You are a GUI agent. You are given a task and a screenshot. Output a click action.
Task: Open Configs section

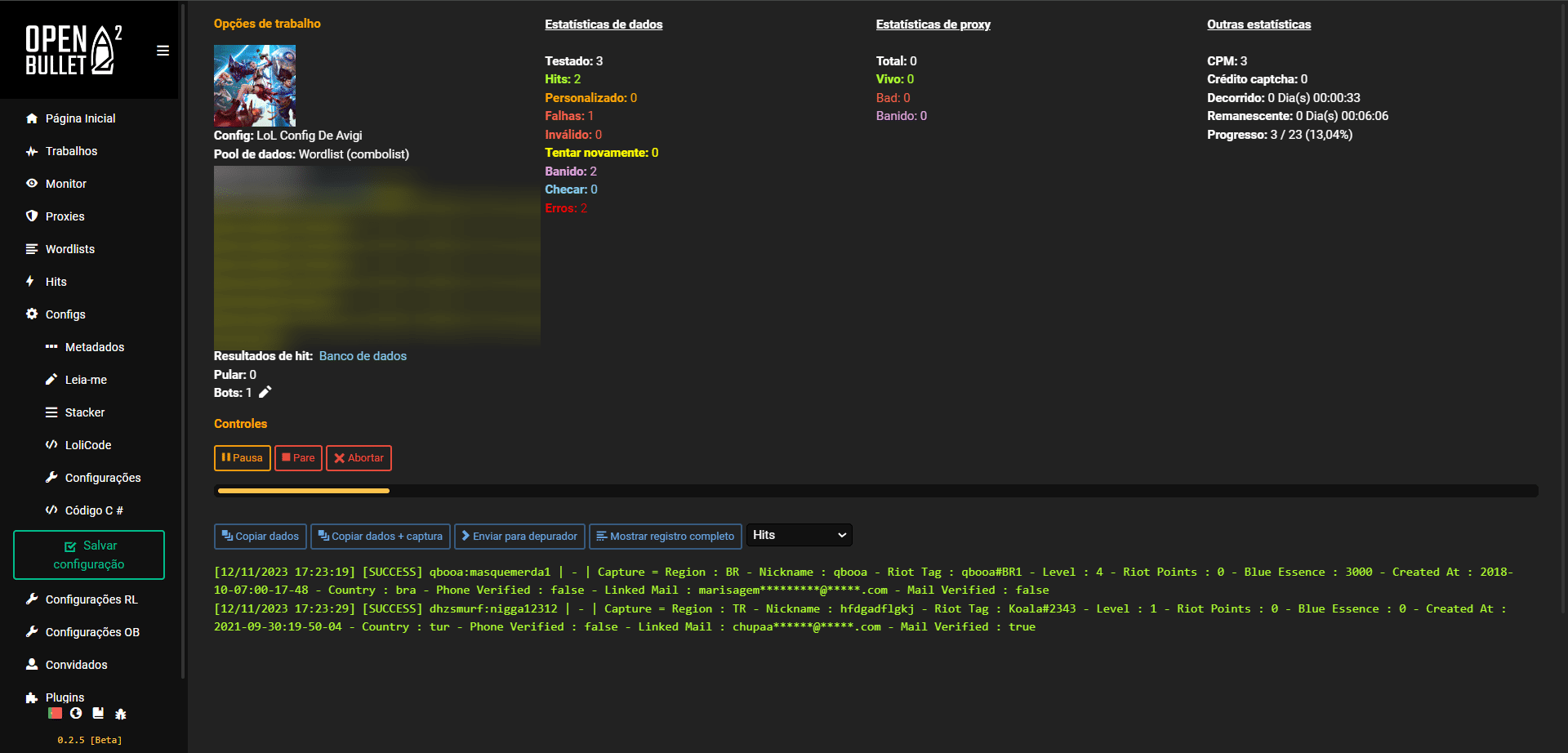(x=65, y=314)
